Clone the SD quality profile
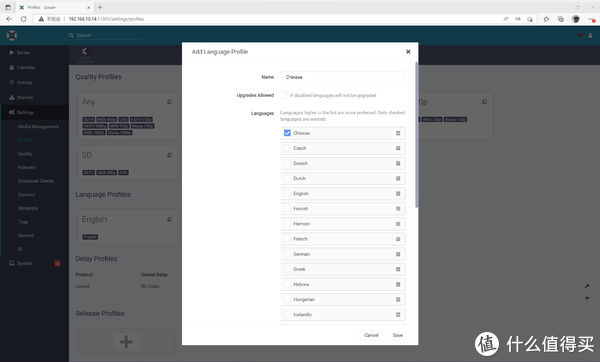600x362 pixels. coord(170,155)
